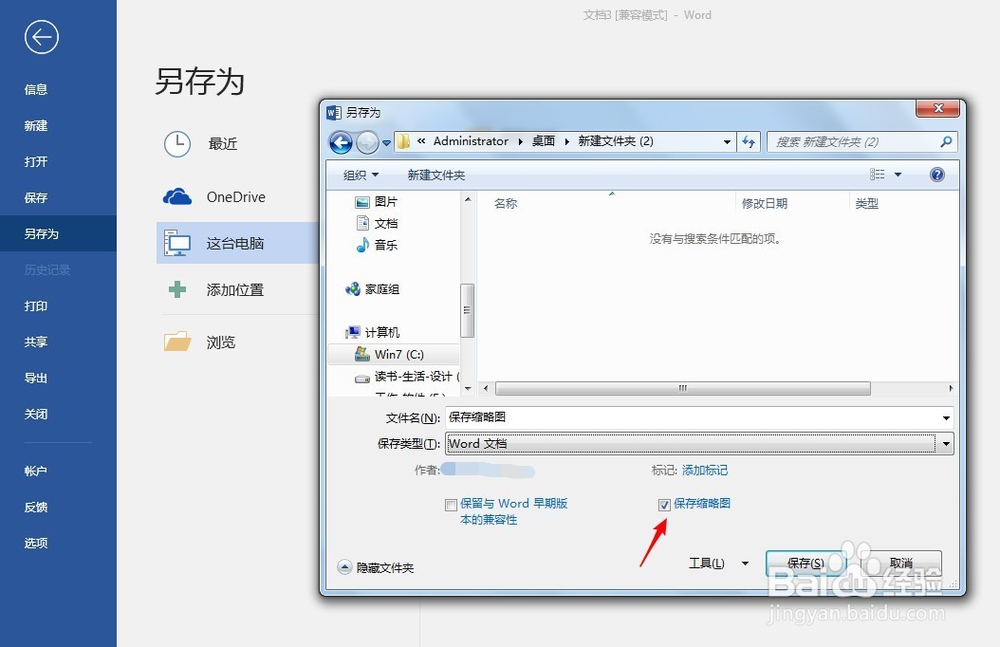This screenshot has width=1000, height=647.
Task: Open the help question-mark icon
Action: 937,174
